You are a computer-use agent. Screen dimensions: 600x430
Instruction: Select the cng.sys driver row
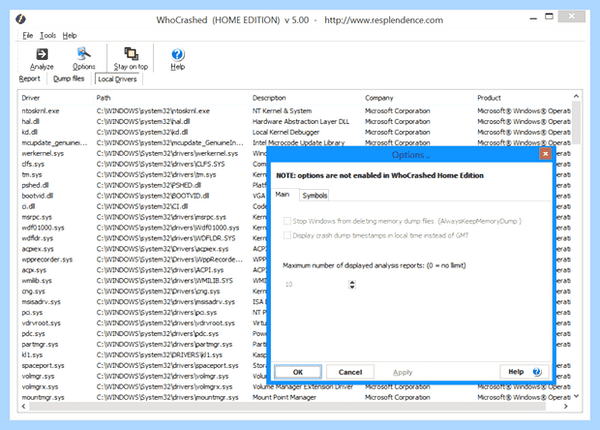143,292
